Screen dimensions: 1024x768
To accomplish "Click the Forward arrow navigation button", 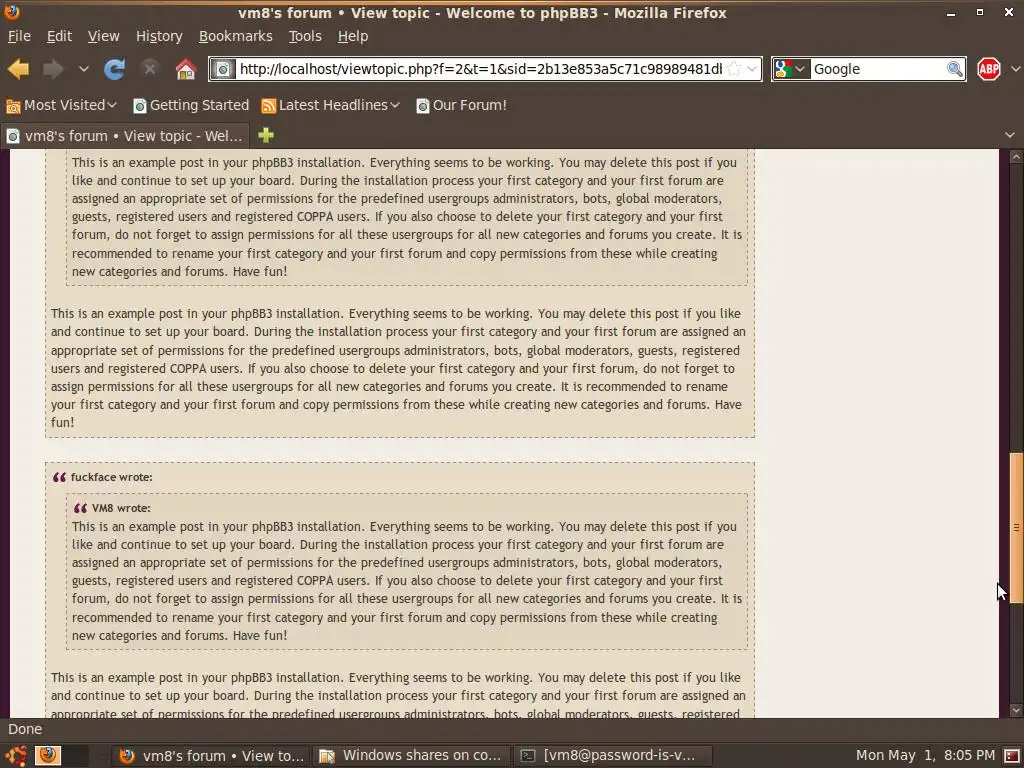I will pyautogui.click(x=53, y=69).
